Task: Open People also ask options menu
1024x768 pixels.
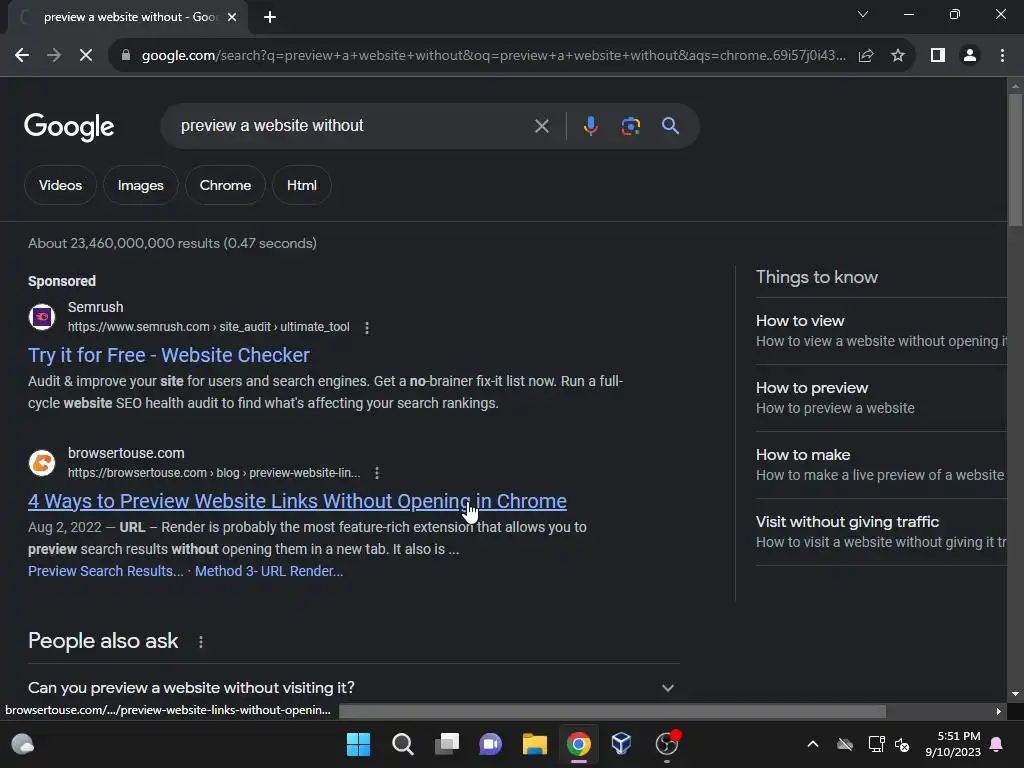Action: (200, 642)
